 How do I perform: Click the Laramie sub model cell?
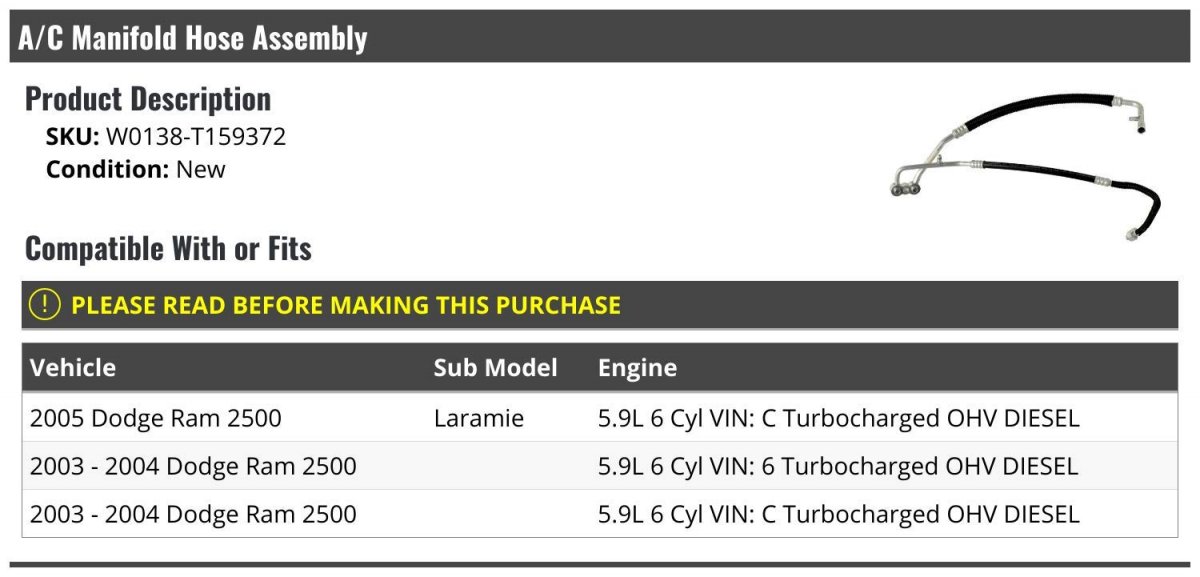pyautogui.click(x=479, y=418)
